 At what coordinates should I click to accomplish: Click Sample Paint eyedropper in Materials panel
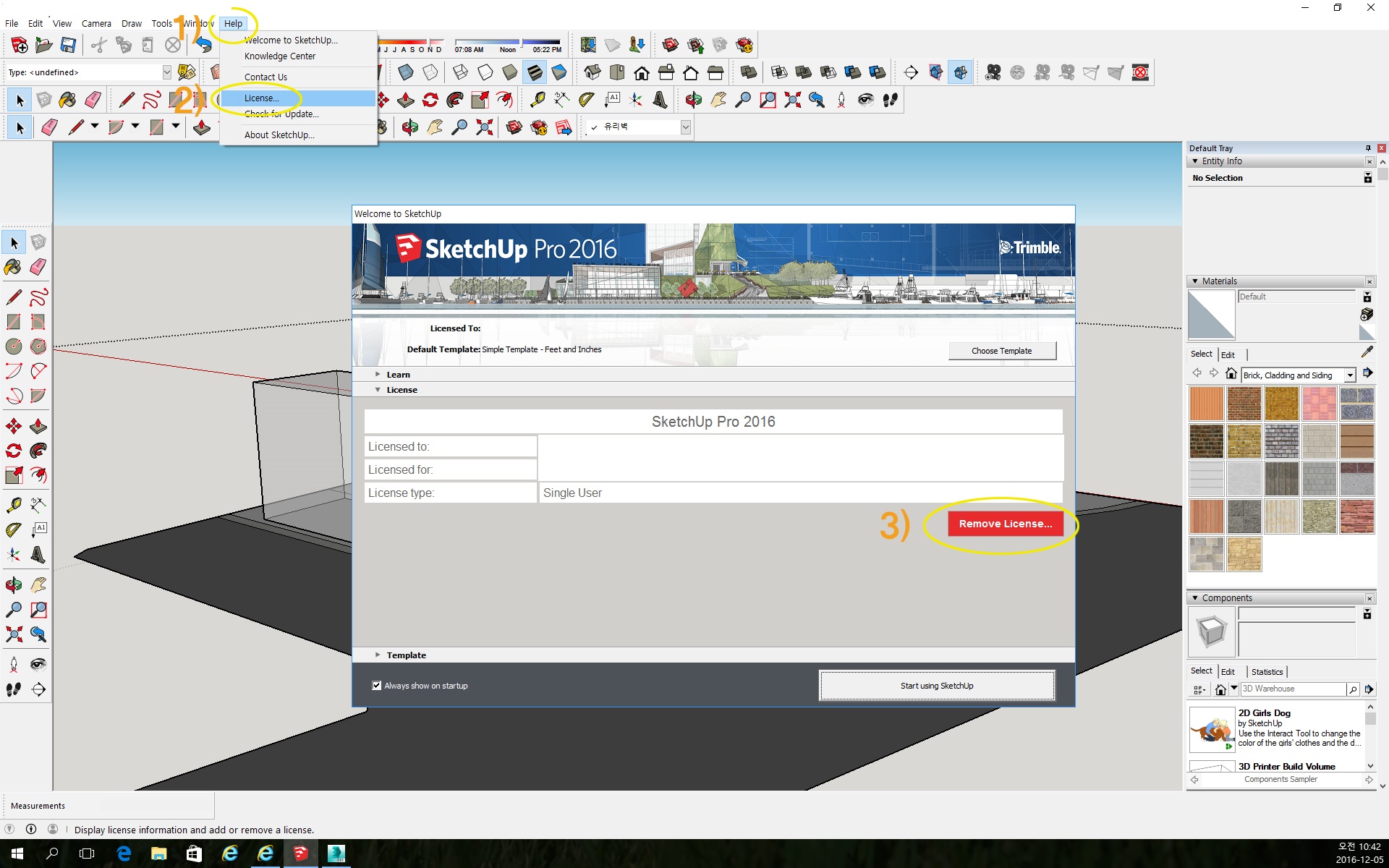[x=1367, y=352]
